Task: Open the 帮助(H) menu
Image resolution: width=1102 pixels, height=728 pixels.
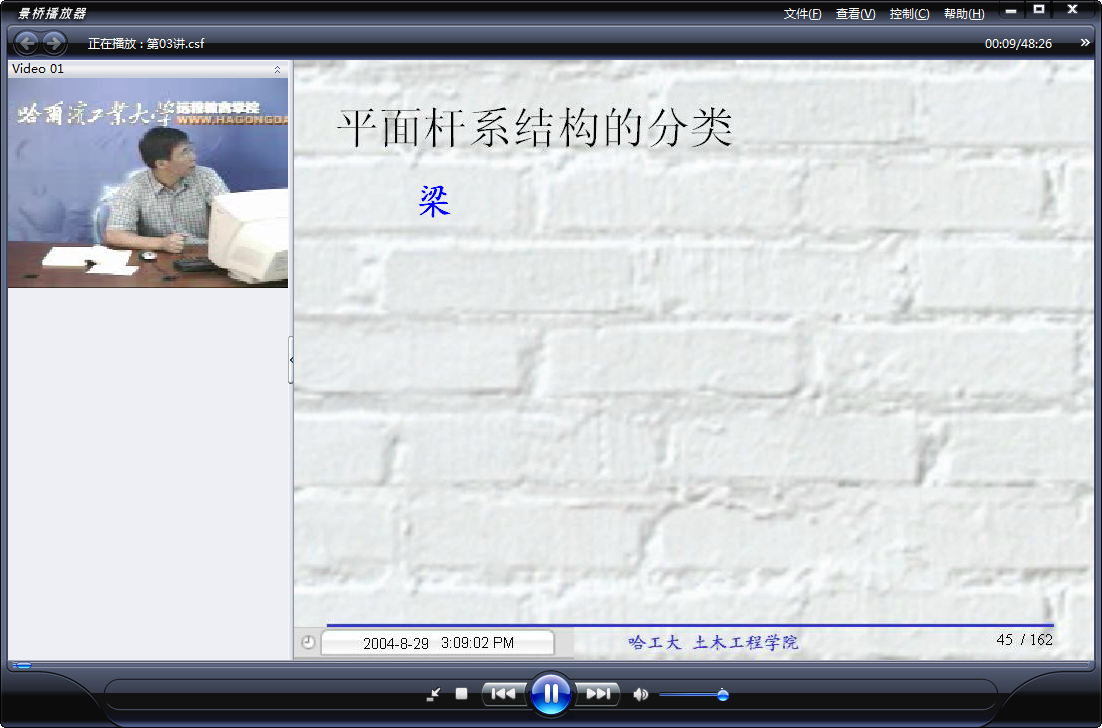Action: (964, 14)
